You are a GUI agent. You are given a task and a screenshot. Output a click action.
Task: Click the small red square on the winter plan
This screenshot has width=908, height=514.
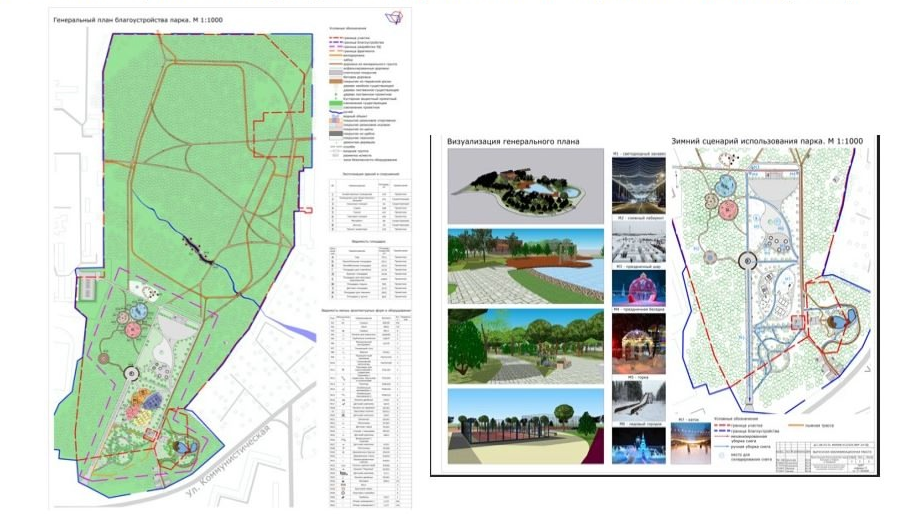797,322
